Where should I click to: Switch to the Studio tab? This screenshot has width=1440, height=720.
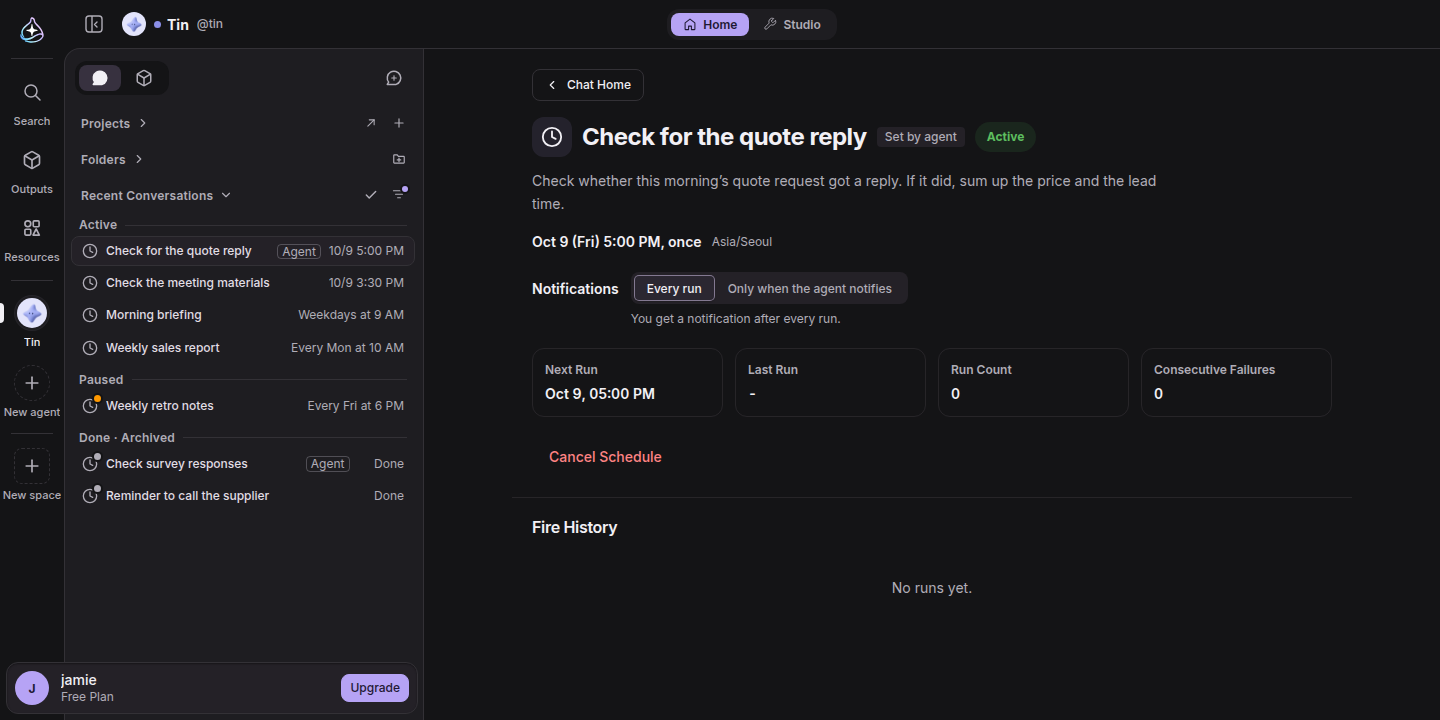(792, 24)
